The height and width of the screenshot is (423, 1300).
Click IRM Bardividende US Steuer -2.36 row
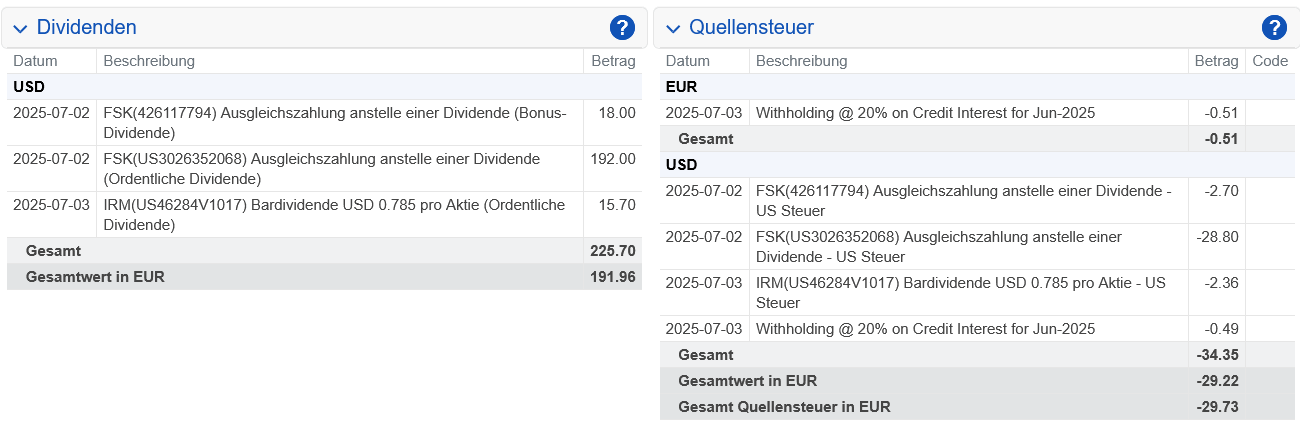point(977,293)
